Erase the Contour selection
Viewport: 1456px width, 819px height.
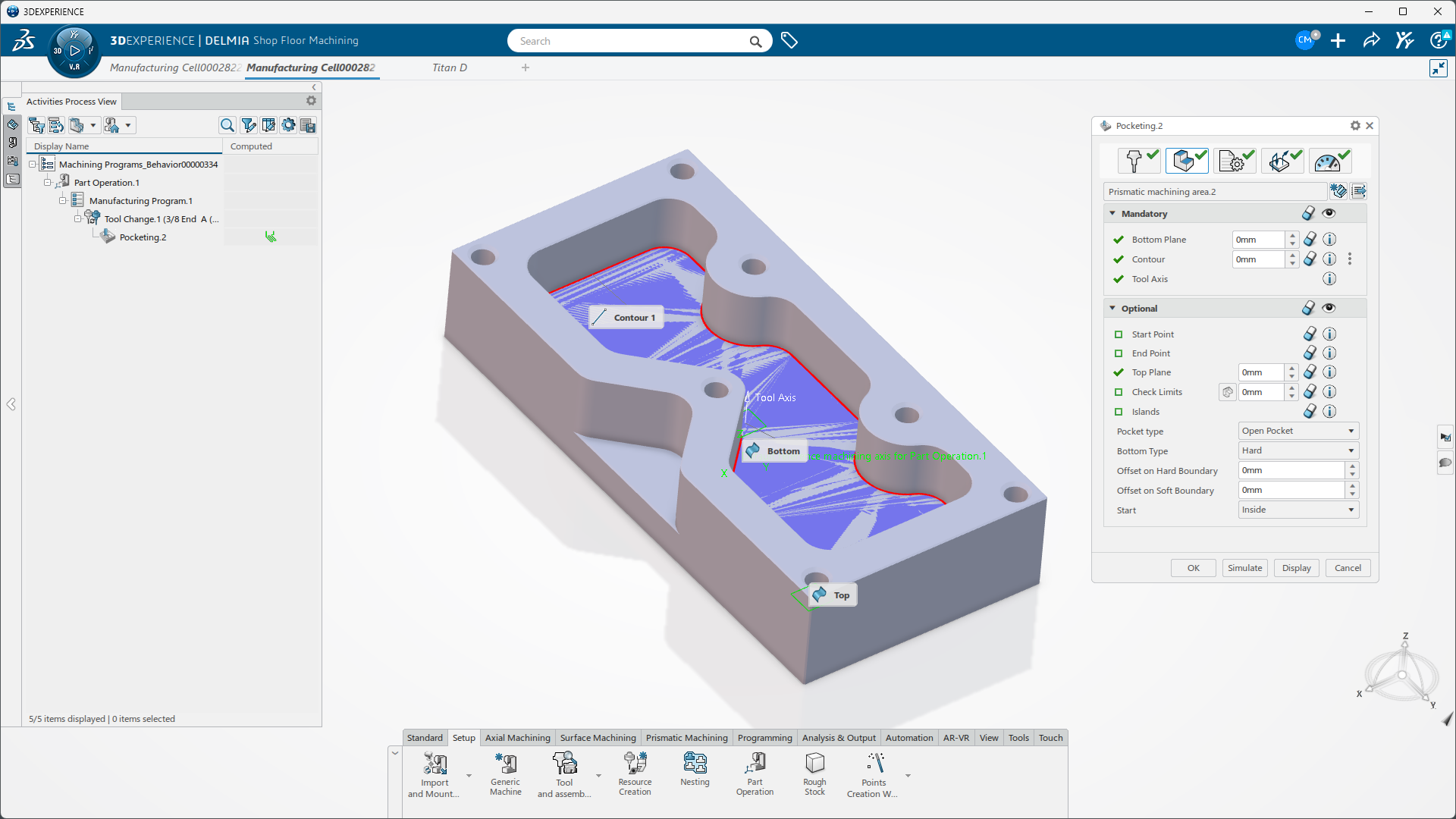[x=1310, y=259]
